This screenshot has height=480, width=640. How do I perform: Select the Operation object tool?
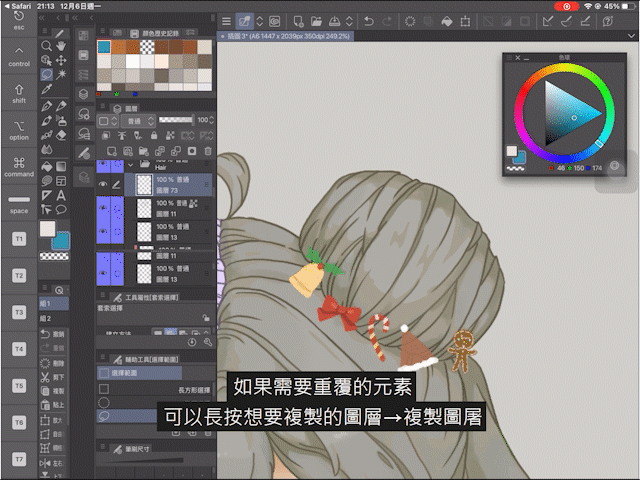tap(47, 60)
